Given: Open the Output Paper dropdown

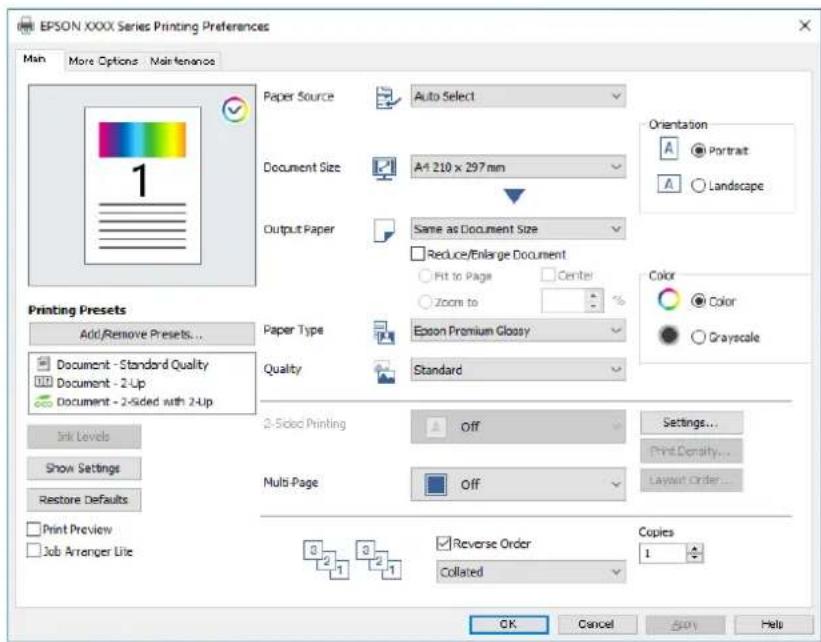Looking at the screenshot, I should [x=518, y=229].
